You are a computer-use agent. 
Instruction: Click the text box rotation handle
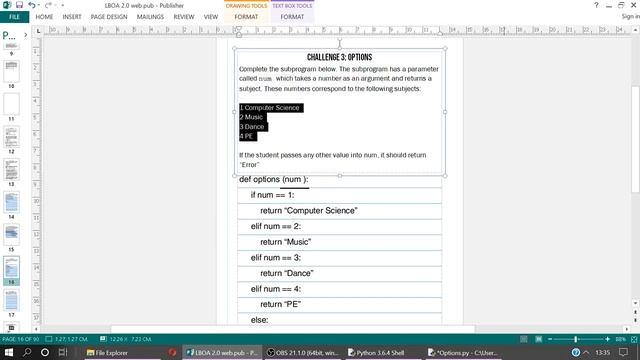340,40
